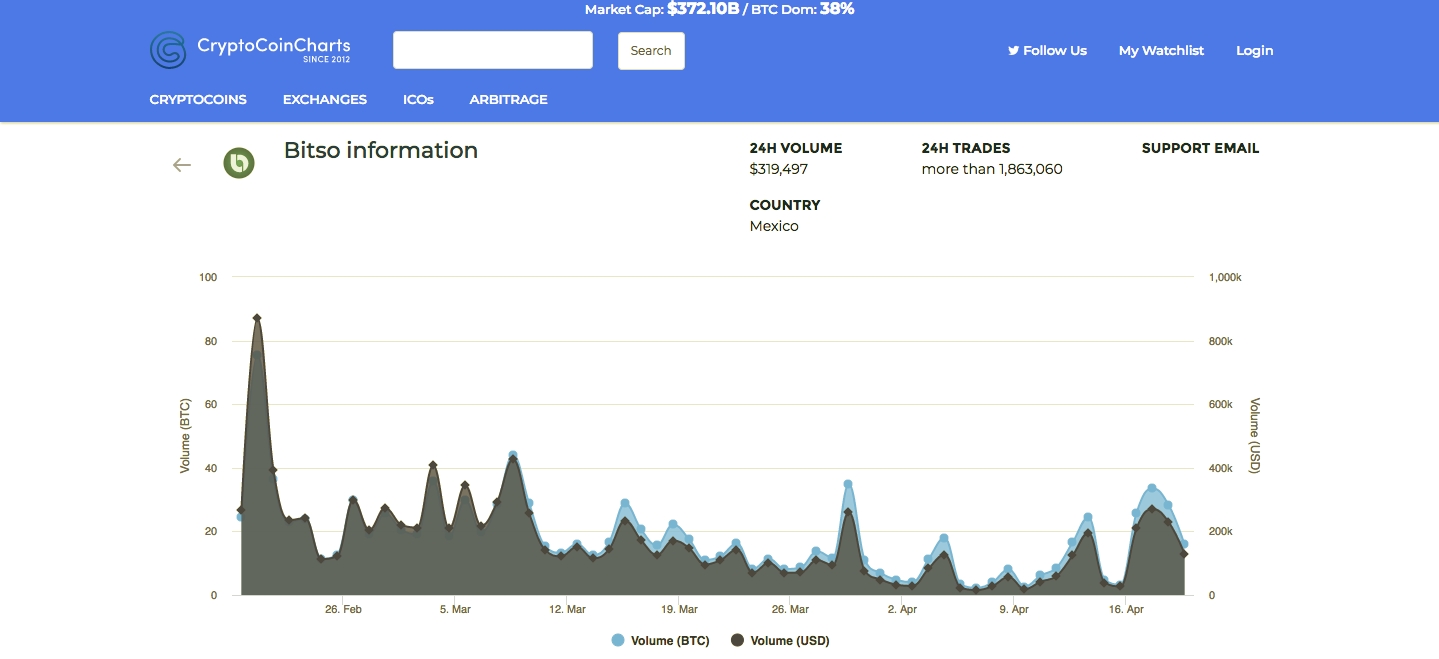Click the Volume (USD) vertical axis title
Image resolution: width=1439 pixels, height=659 pixels.
coord(1255,436)
